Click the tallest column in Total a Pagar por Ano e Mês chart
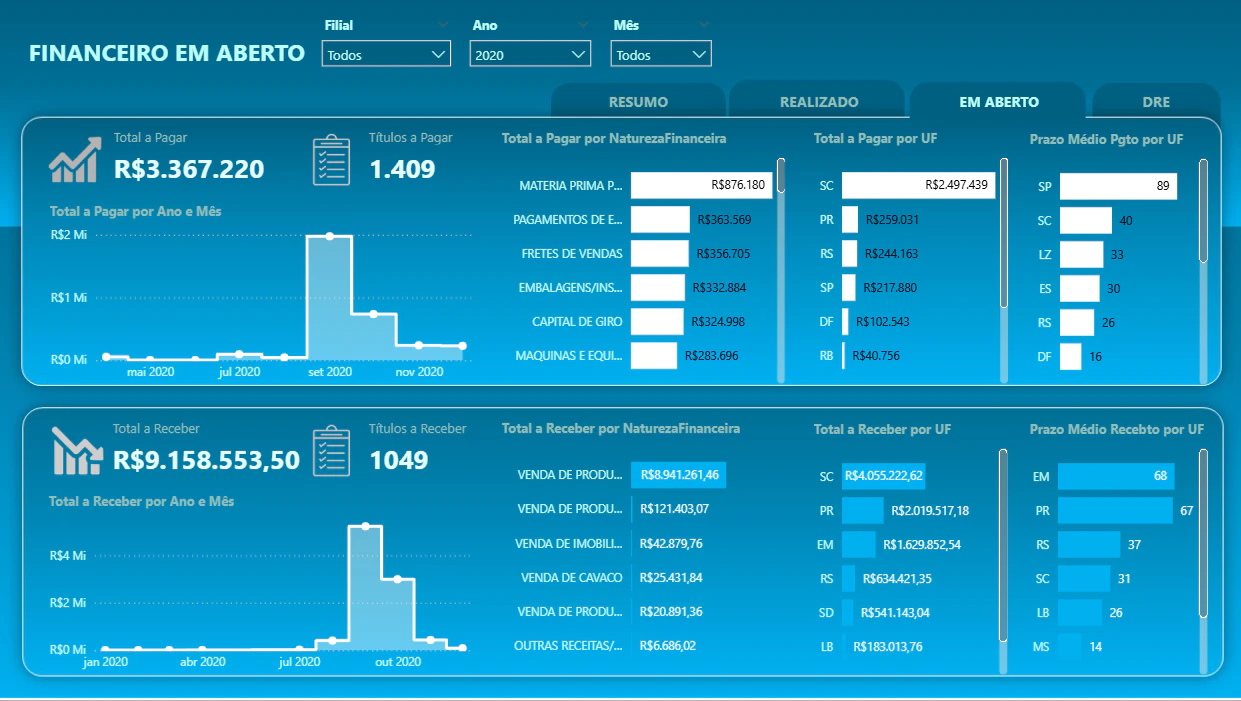Viewport: 1241px width, 701px height. pyautogui.click(x=329, y=297)
